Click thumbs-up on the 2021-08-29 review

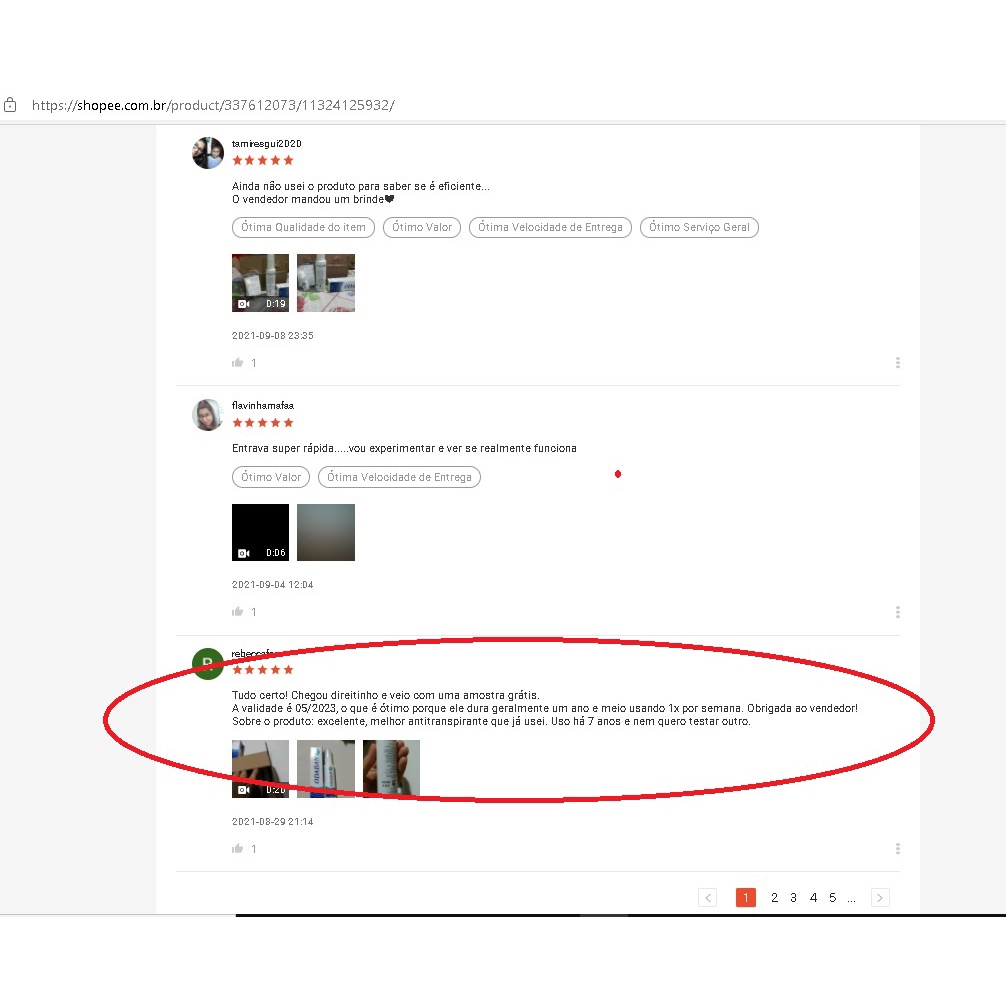(x=238, y=849)
